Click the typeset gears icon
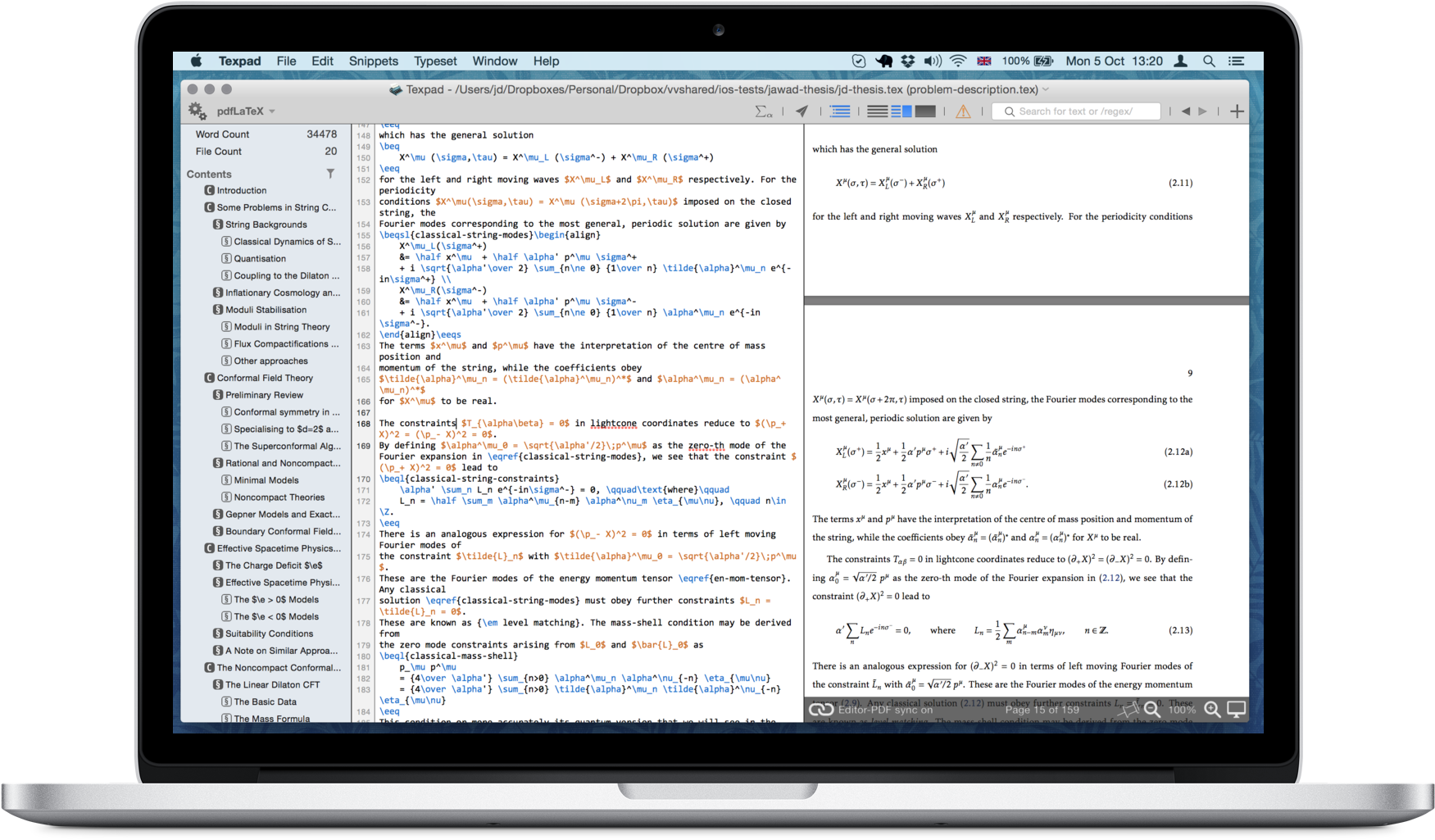The image size is (1435, 840). 197,111
